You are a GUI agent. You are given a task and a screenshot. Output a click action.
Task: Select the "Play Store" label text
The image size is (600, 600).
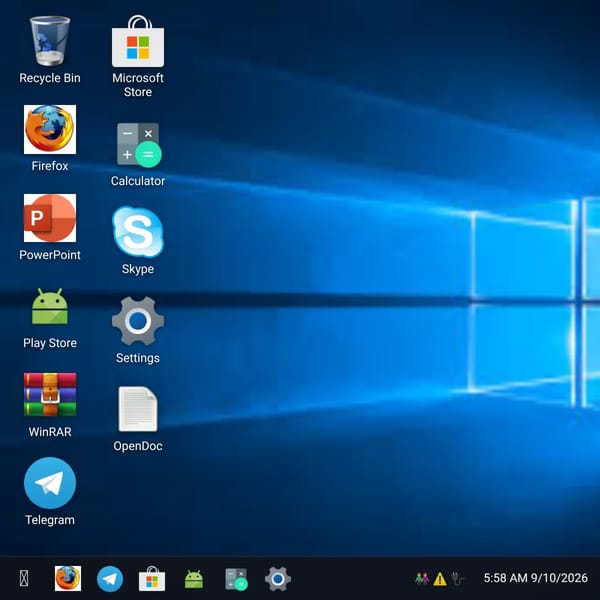50,343
